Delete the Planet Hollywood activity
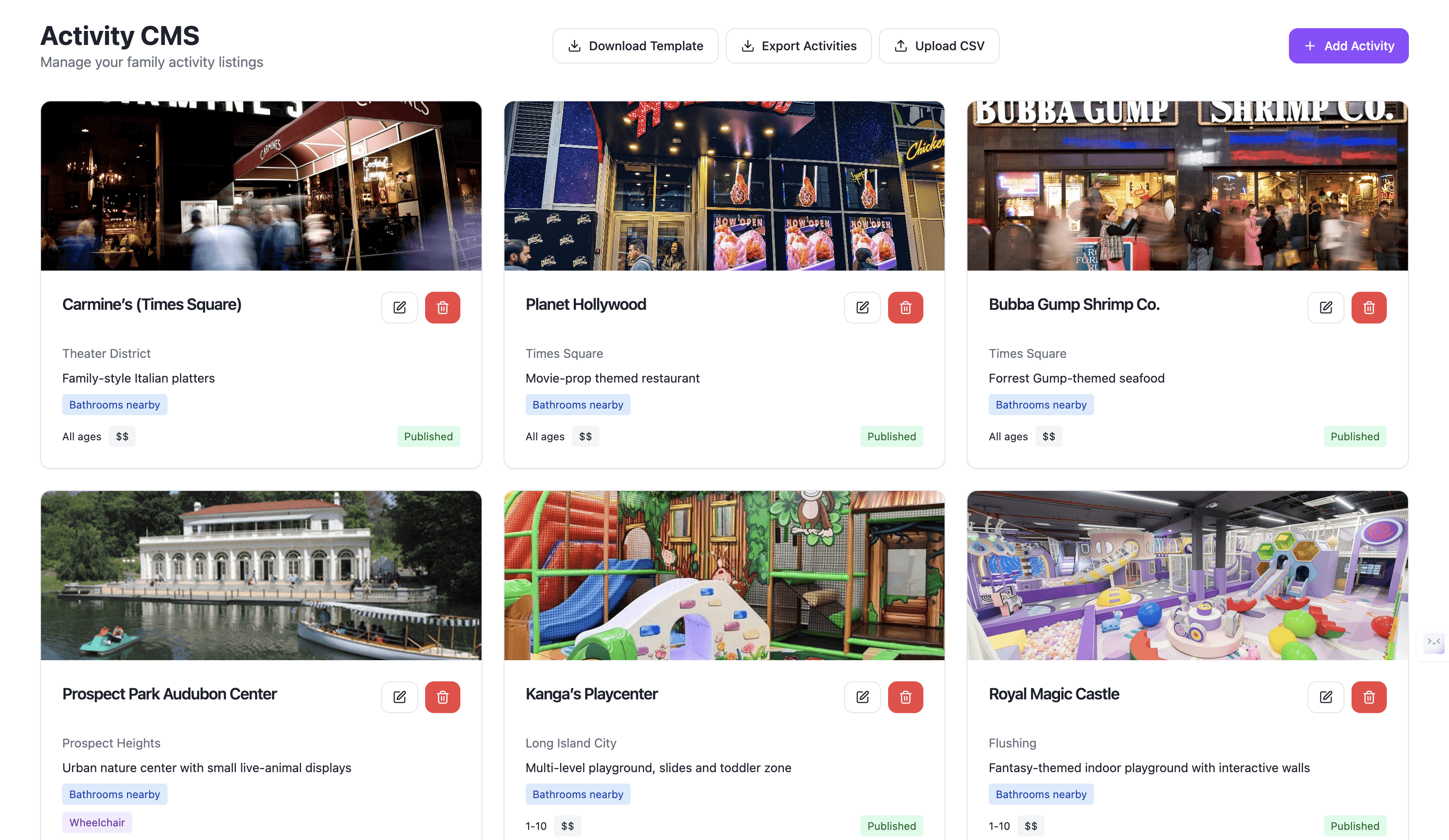The height and width of the screenshot is (840, 1449). click(x=905, y=307)
